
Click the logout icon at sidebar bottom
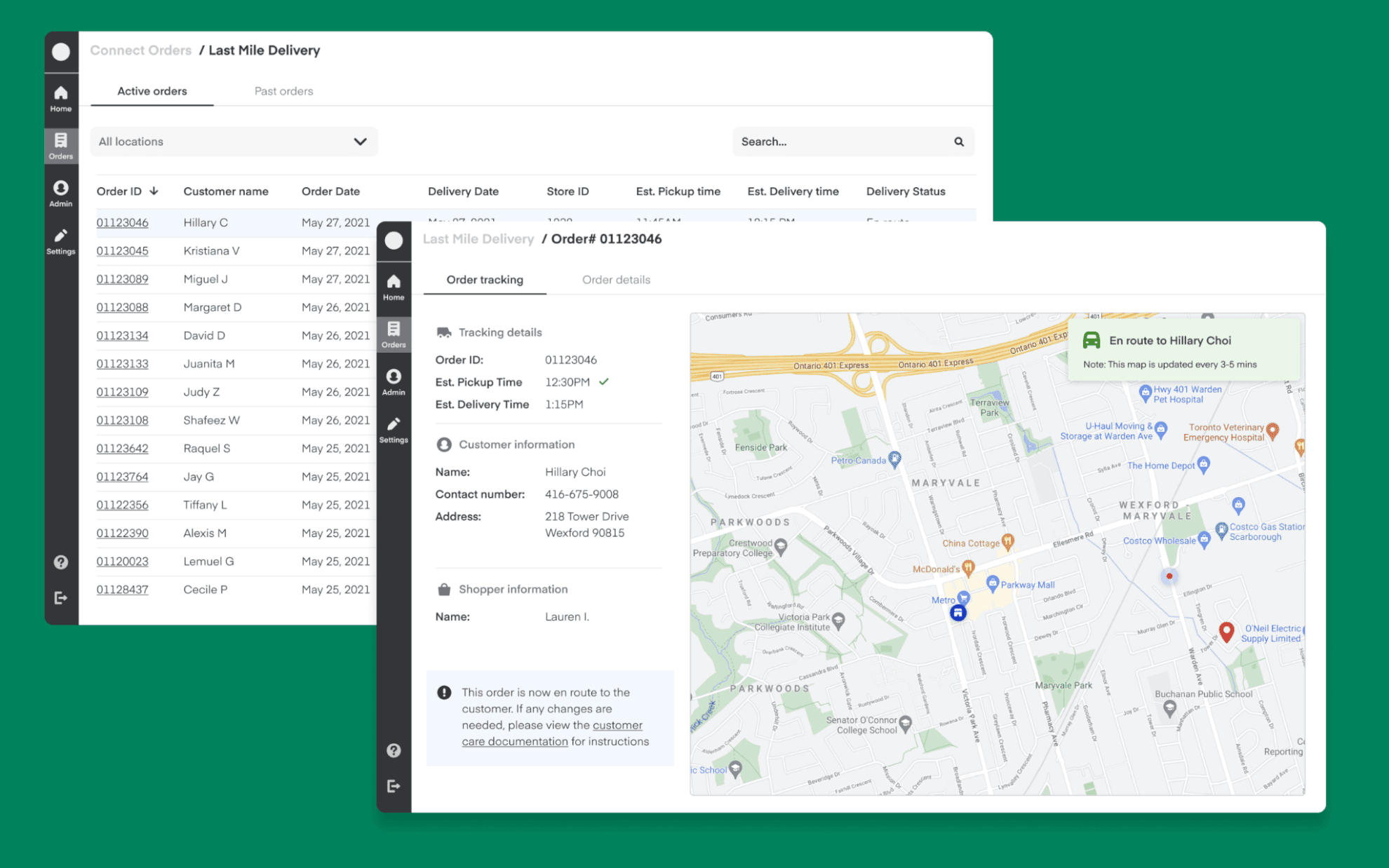tap(394, 785)
